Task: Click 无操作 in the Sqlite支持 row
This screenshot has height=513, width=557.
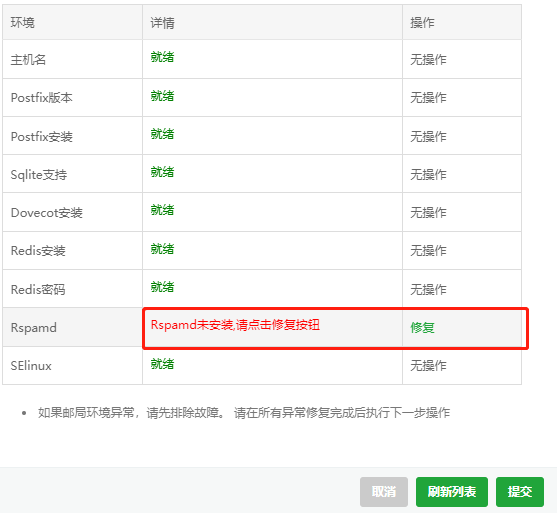Action: (x=428, y=174)
